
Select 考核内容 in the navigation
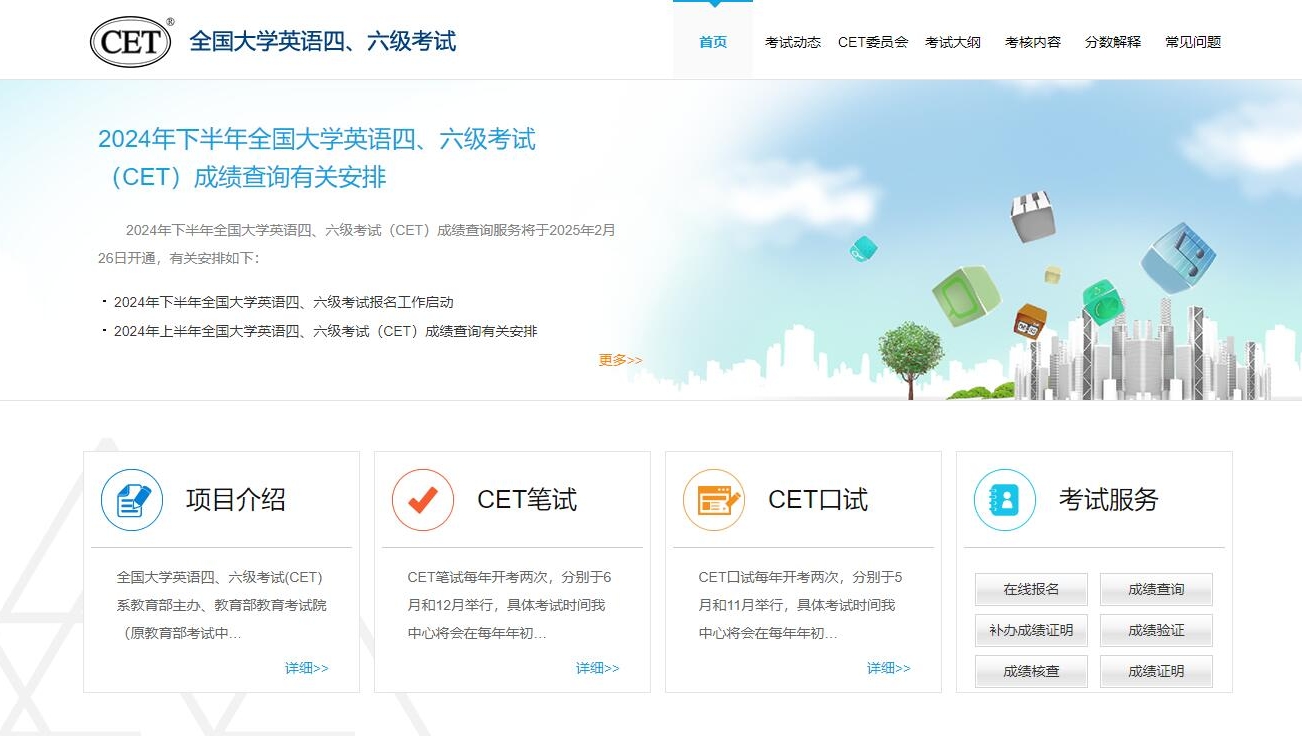tap(1032, 42)
